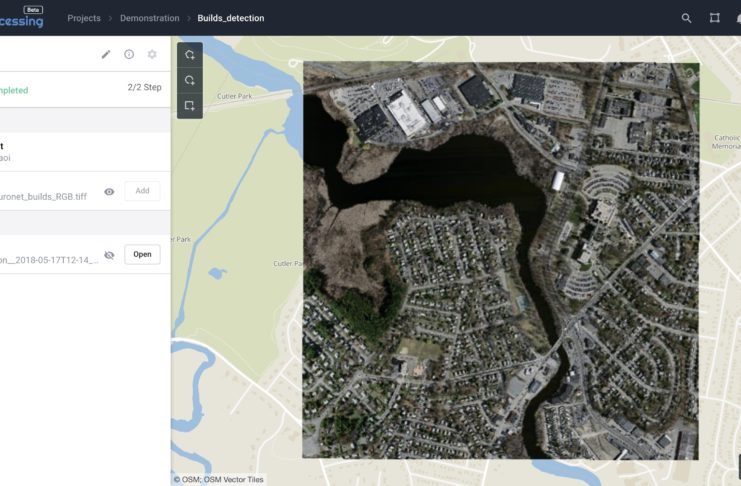
Task: Open the notifications bell icon
Action: pyautogui.click(x=738, y=18)
